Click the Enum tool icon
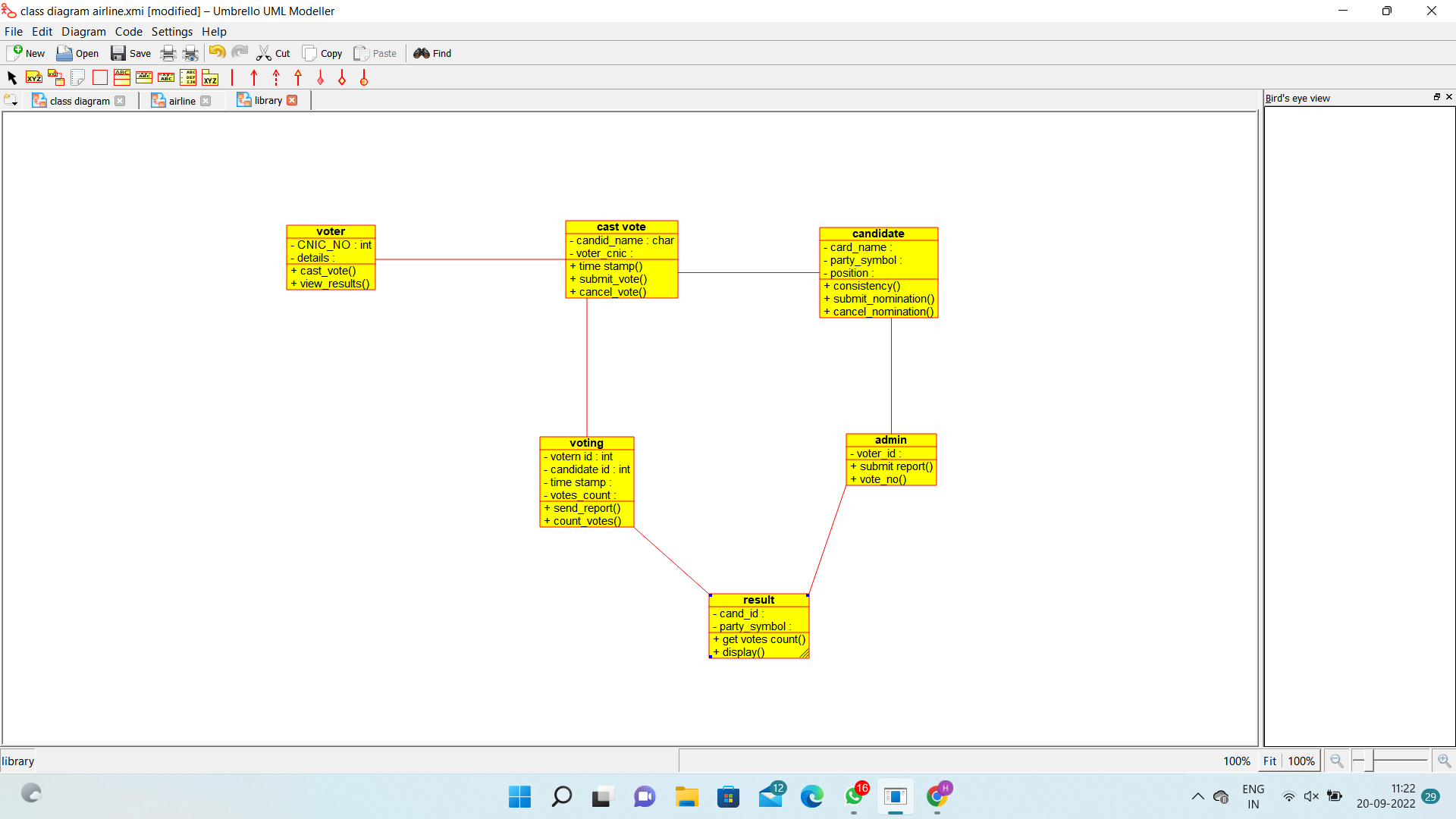This screenshot has height=819, width=1456. 188,77
